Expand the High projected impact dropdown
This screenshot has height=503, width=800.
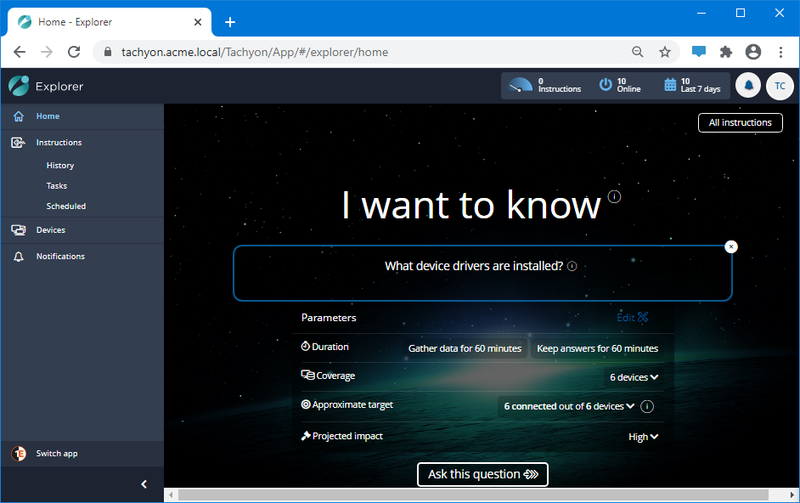pos(643,437)
